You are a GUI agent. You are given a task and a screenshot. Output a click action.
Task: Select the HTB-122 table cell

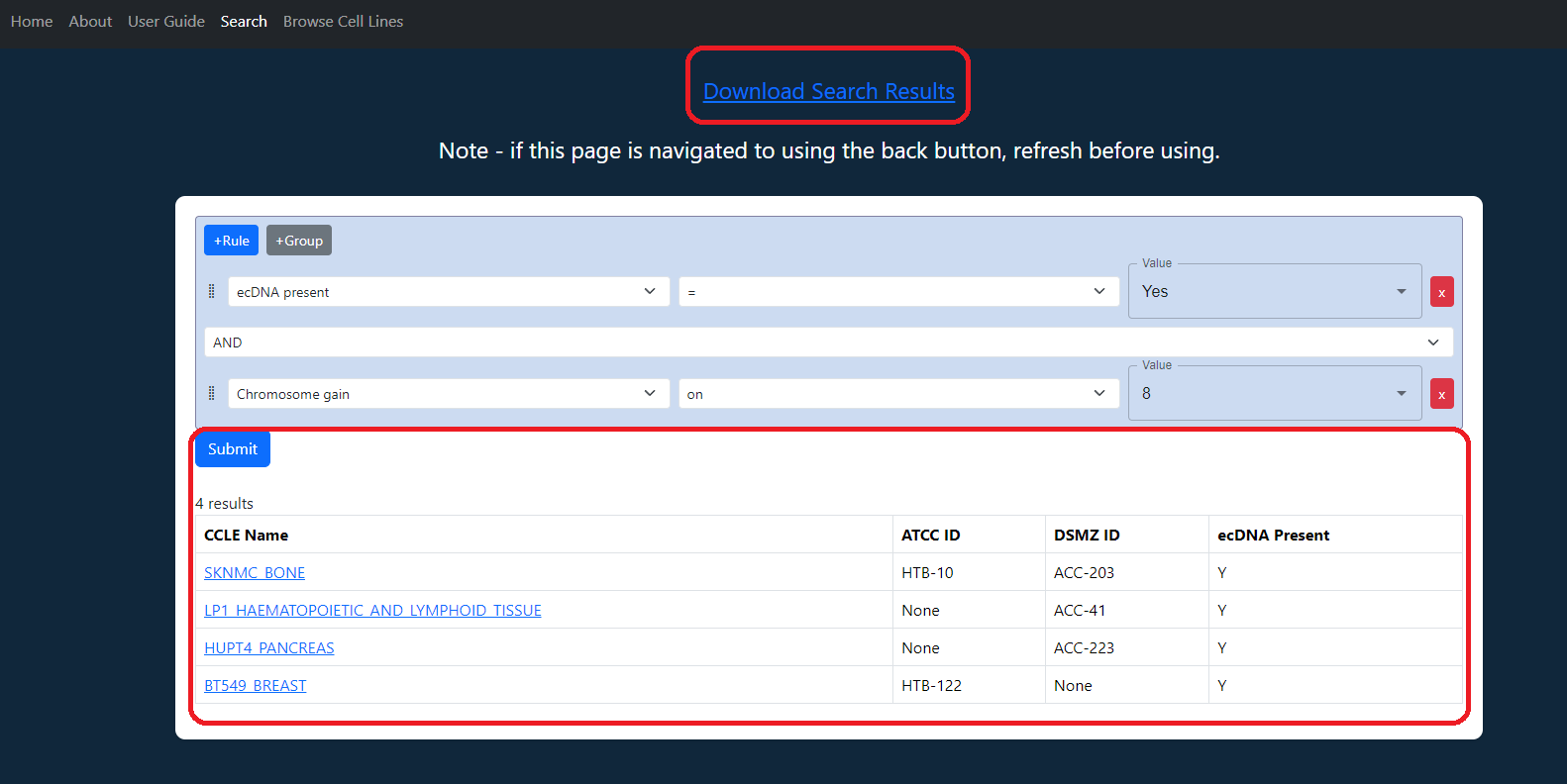(x=969, y=686)
